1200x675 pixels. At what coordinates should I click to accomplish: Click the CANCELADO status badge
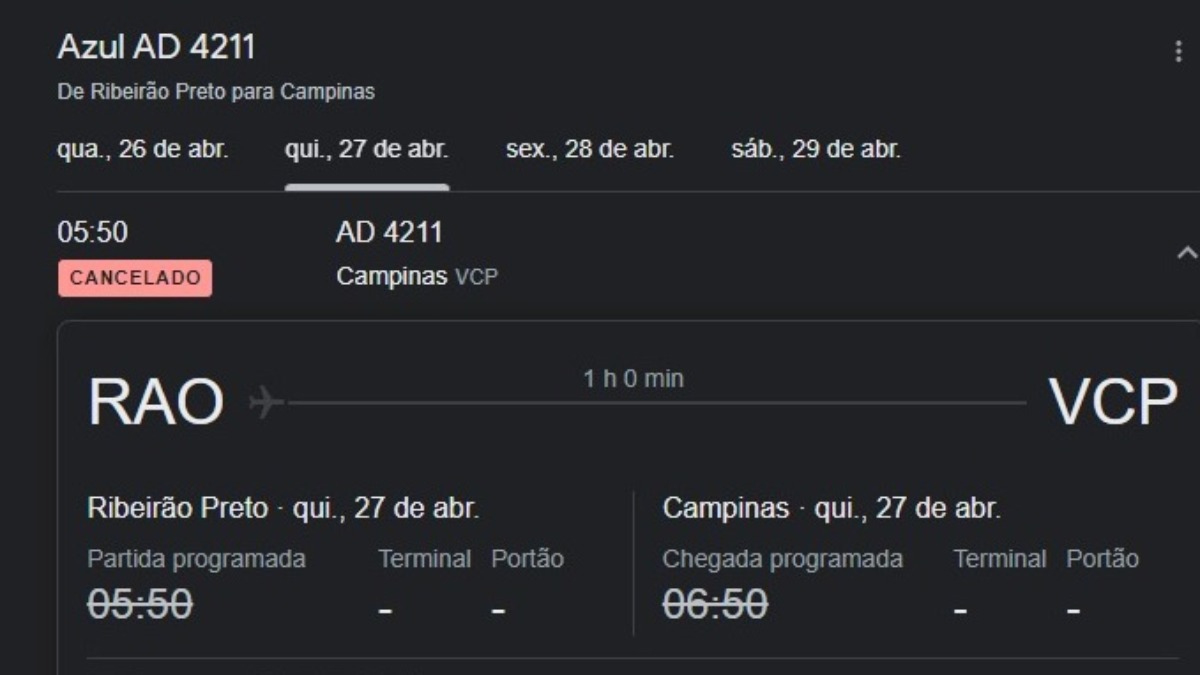click(x=134, y=279)
